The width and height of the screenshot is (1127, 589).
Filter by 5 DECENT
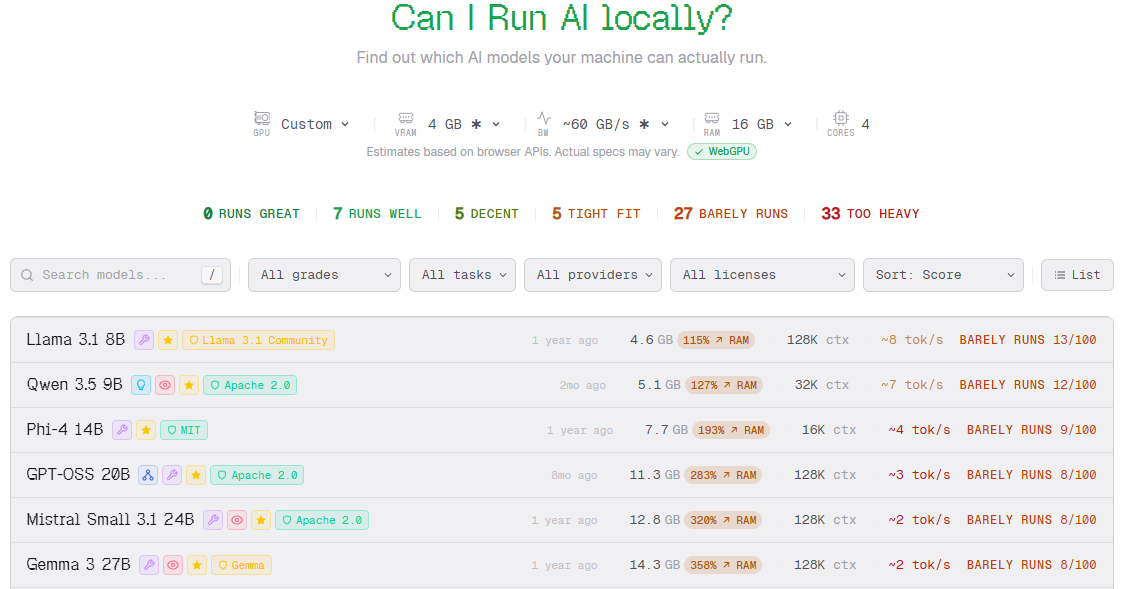point(487,214)
